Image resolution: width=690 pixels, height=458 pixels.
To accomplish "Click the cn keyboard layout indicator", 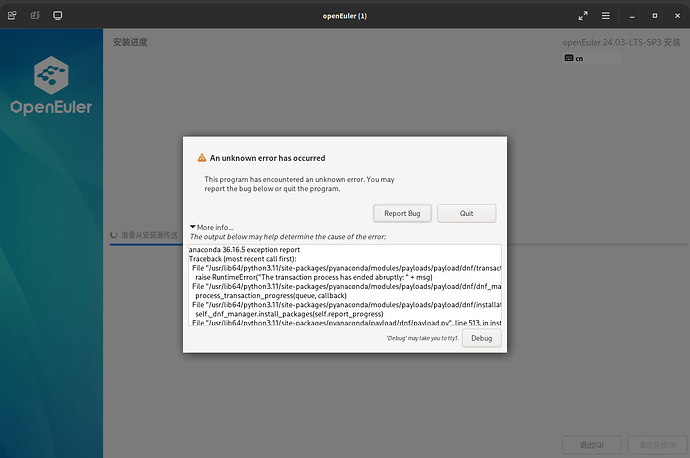I will 574,58.
